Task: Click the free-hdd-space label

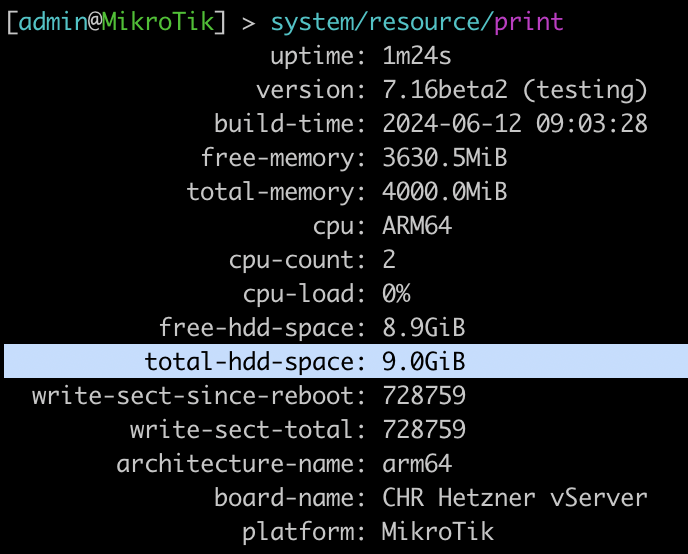Action: [262, 329]
